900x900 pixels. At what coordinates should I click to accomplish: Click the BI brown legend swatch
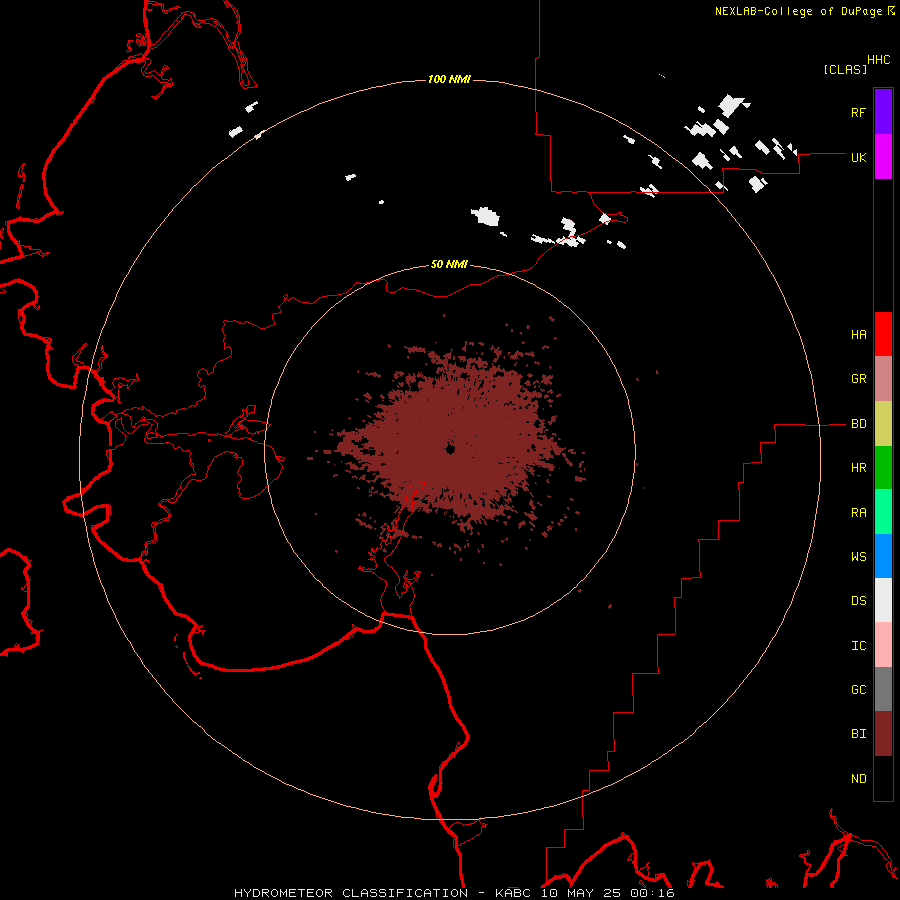pyautogui.click(x=883, y=734)
